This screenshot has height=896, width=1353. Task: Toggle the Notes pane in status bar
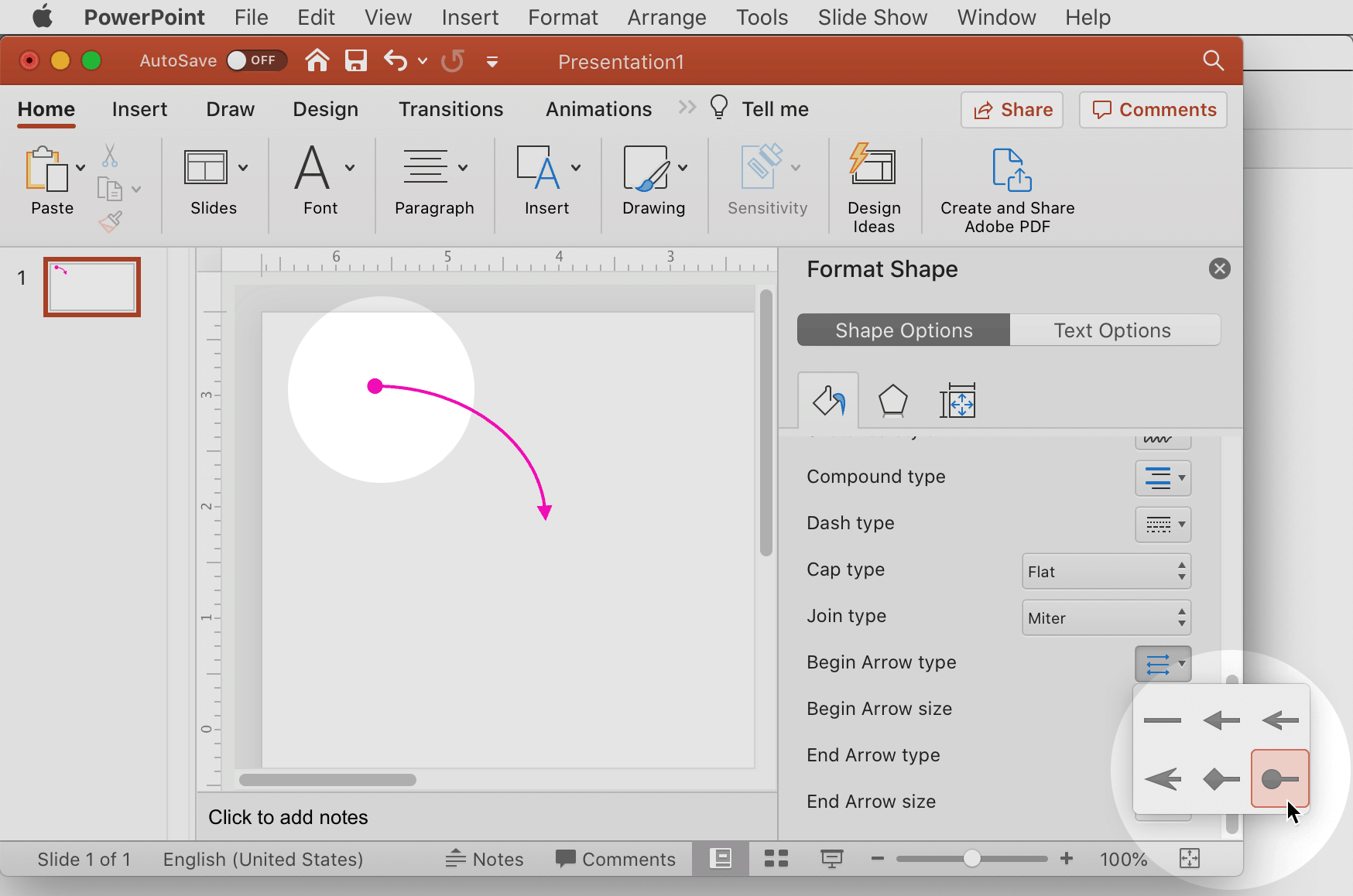(x=485, y=859)
